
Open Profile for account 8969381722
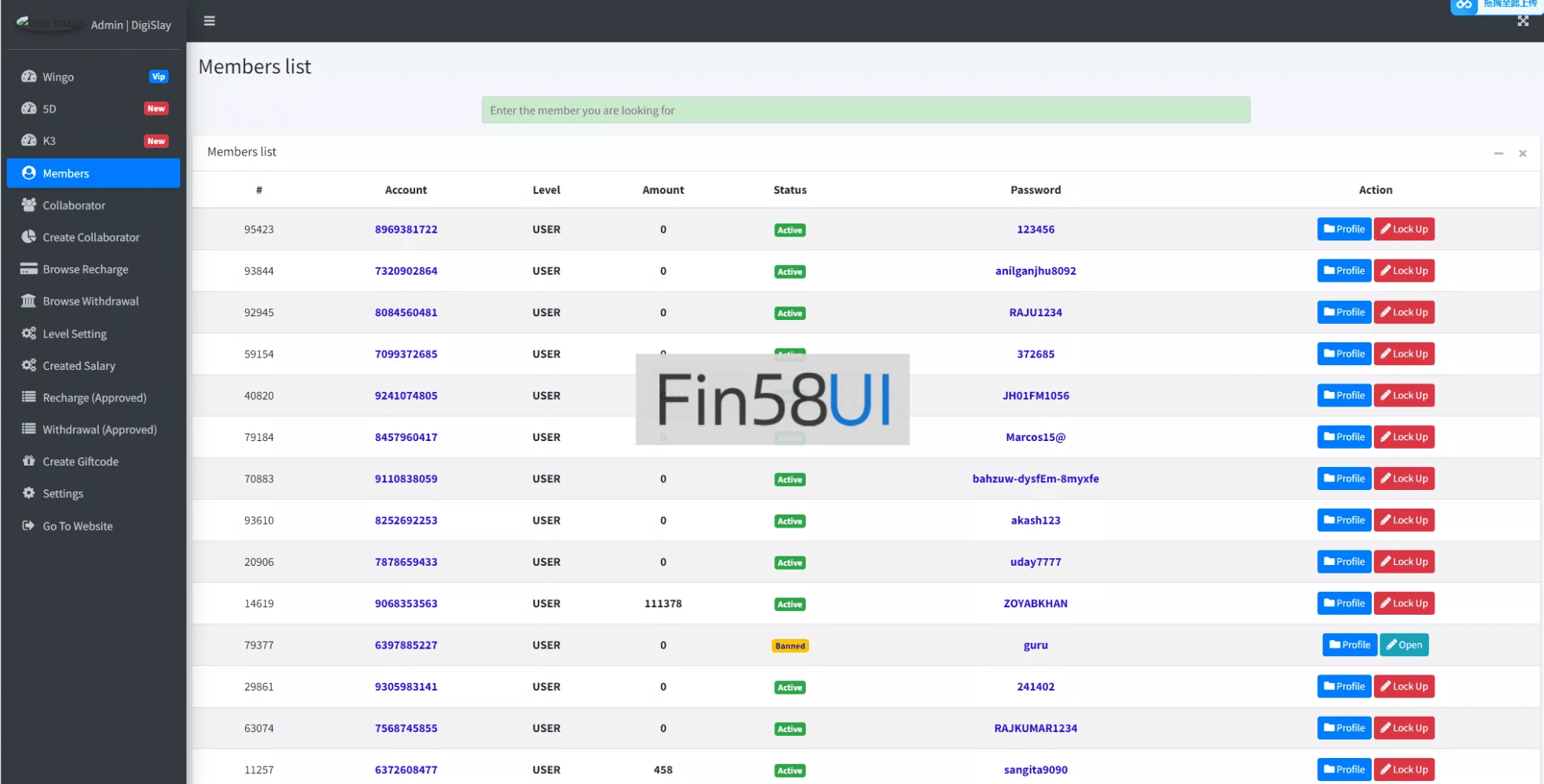pos(1343,229)
